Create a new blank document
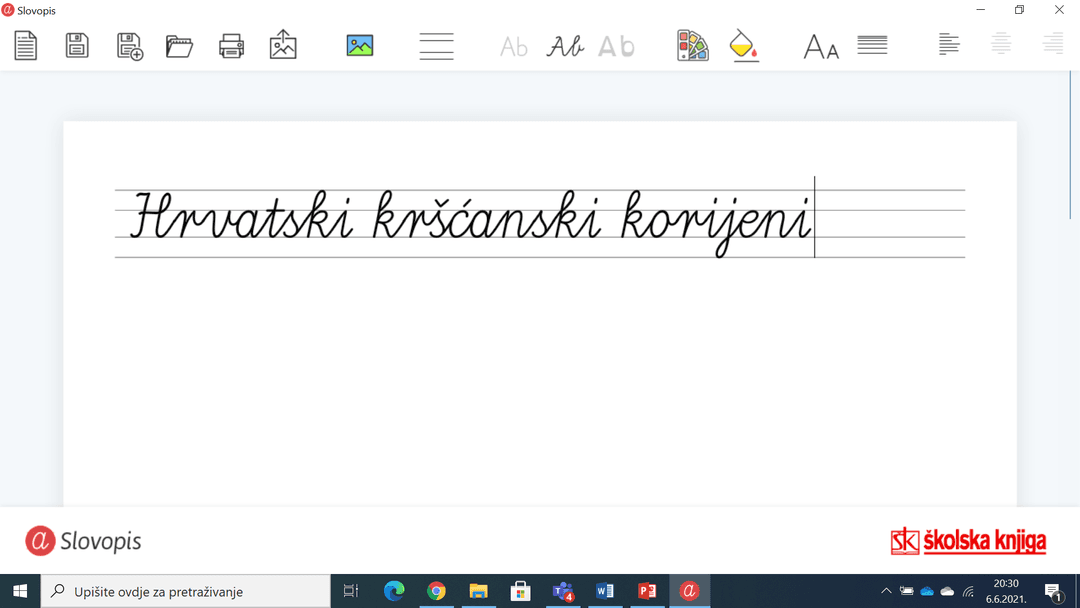 [x=26, y=46]
